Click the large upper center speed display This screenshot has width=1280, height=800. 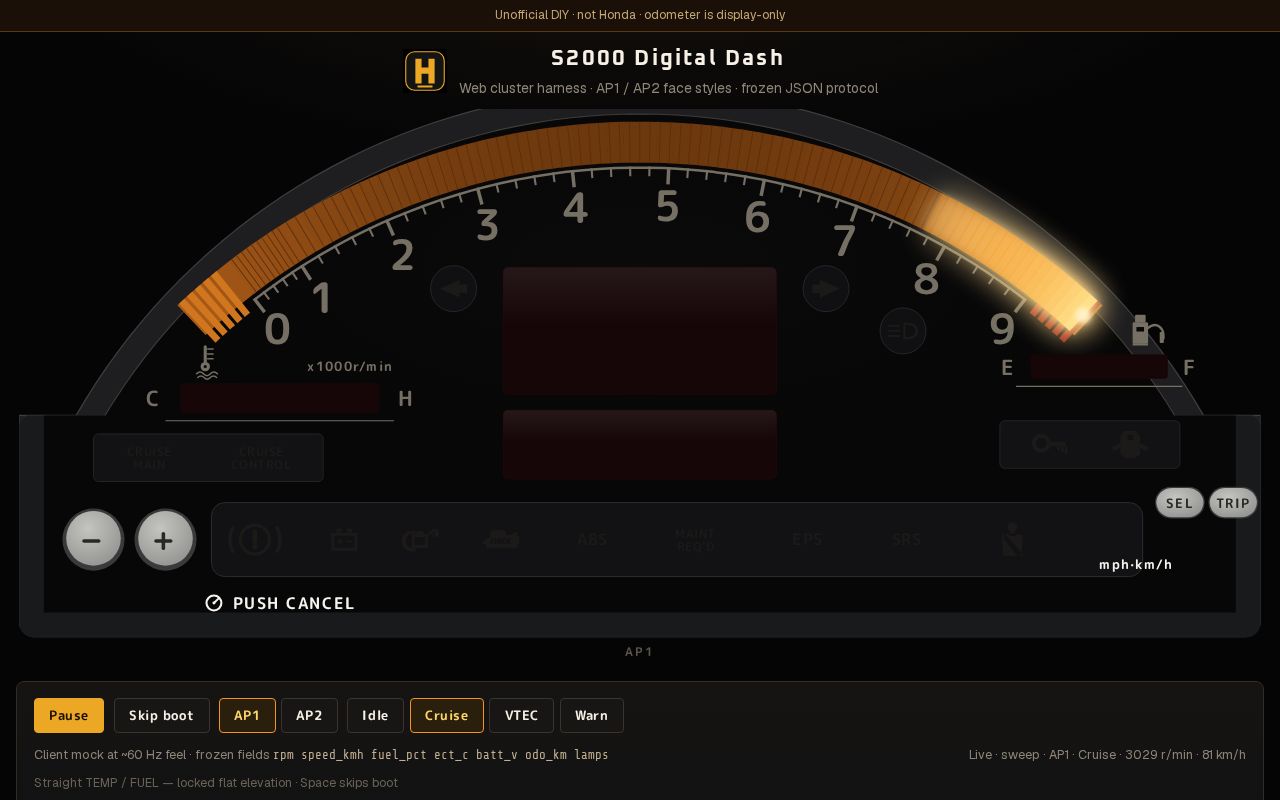(x=640, y=331)
